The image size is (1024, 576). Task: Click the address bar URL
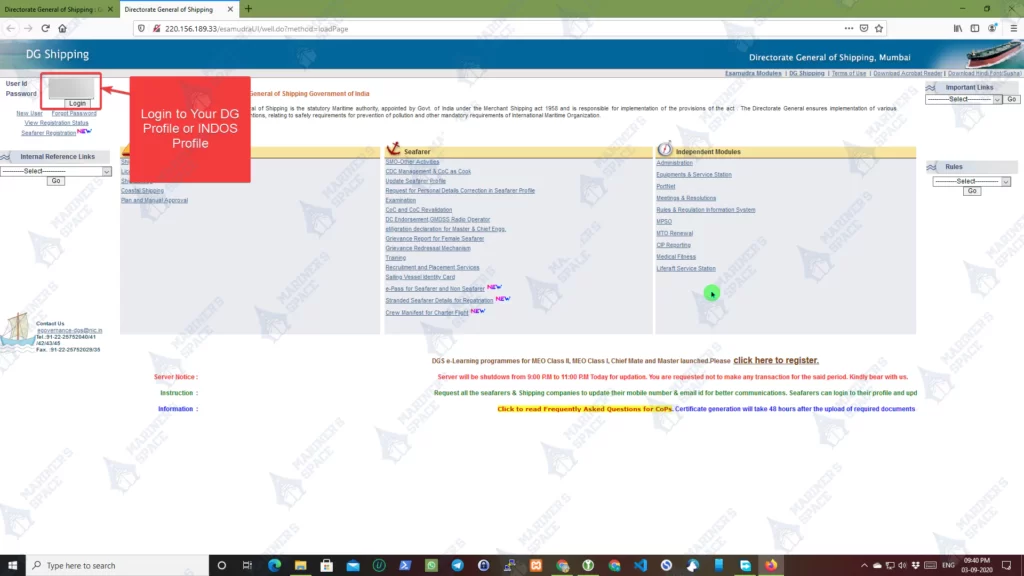tap(257, 29)
